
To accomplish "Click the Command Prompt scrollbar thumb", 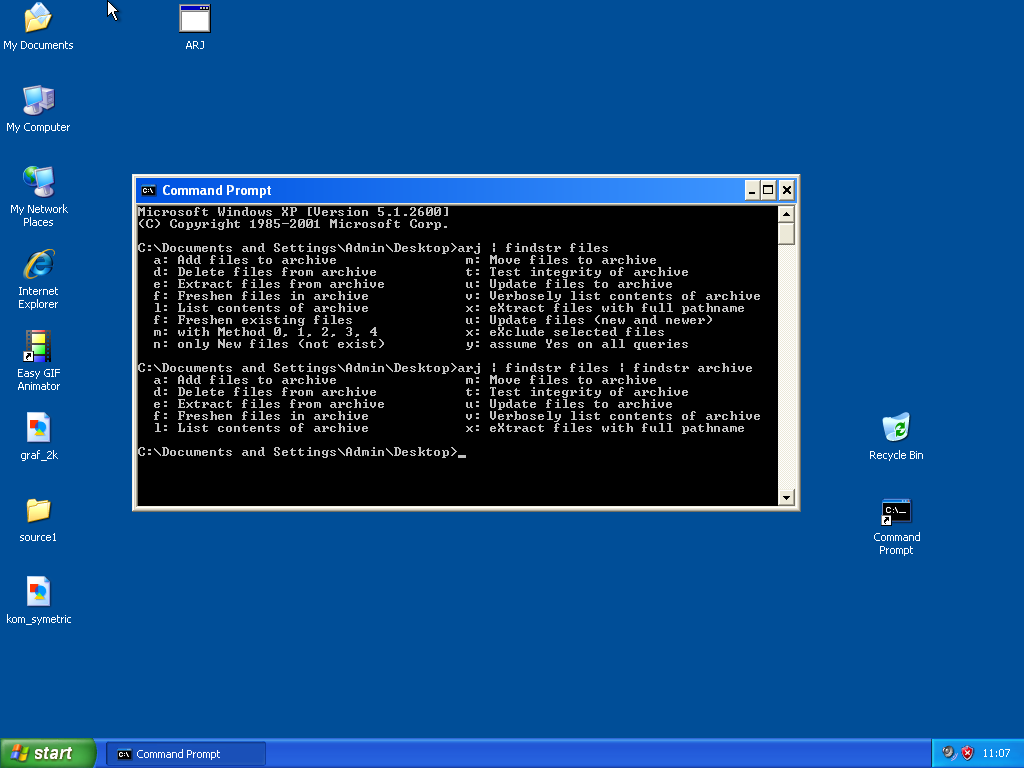I will click(x=786, y=234).
